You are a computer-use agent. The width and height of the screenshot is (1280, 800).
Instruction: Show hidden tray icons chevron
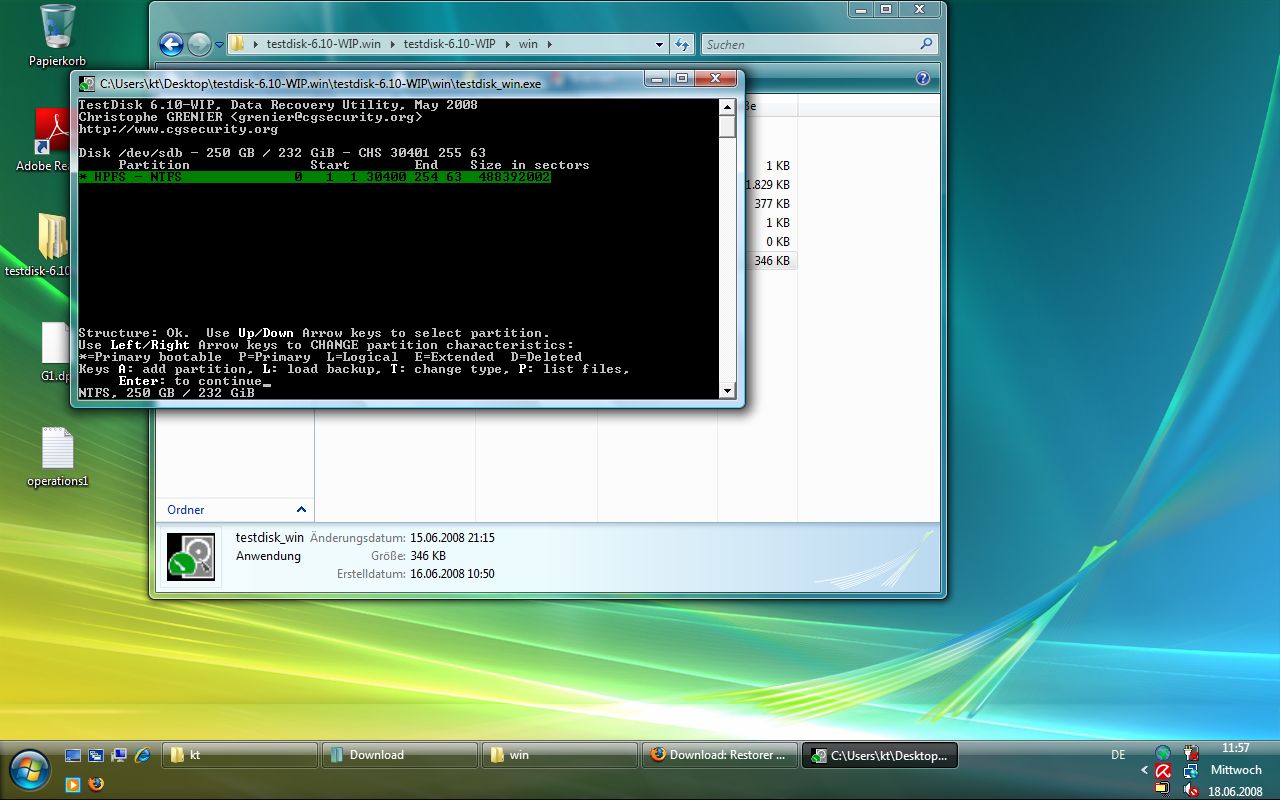click(1145, 771)
